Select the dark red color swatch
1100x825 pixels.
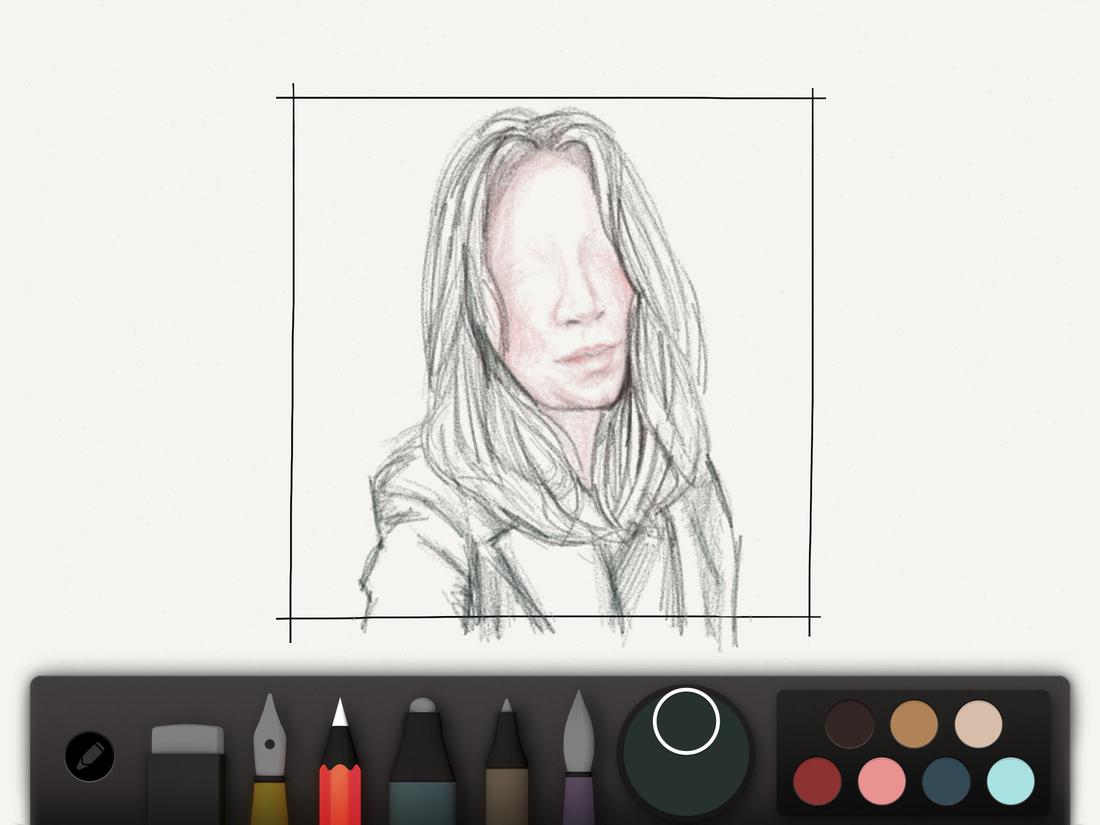point(817,780)
